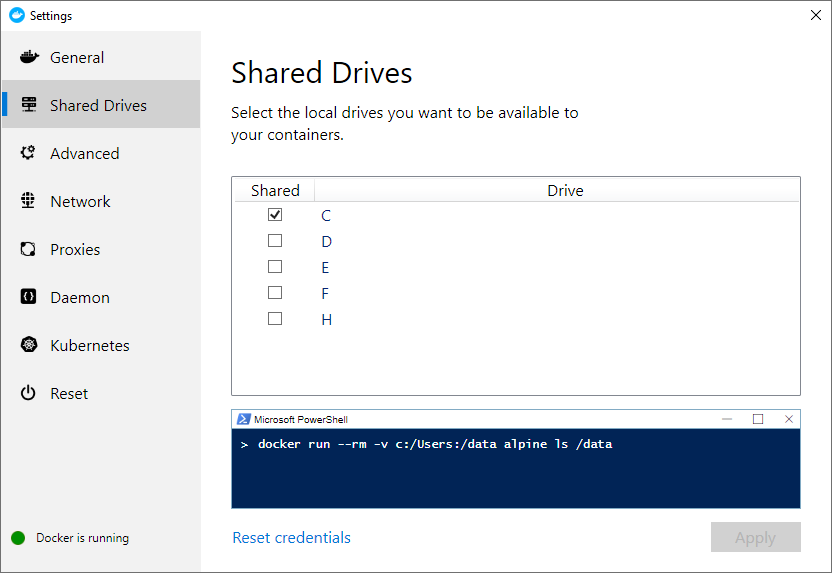
Task: Switch to the Kubernetes settings page
Action: click(x=101, y=345)
